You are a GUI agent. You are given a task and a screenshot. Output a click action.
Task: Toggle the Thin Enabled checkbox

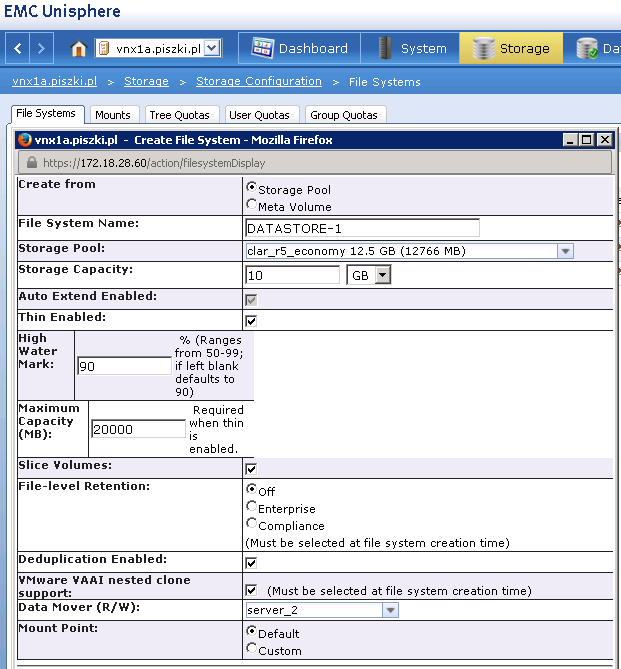[251, 321]
